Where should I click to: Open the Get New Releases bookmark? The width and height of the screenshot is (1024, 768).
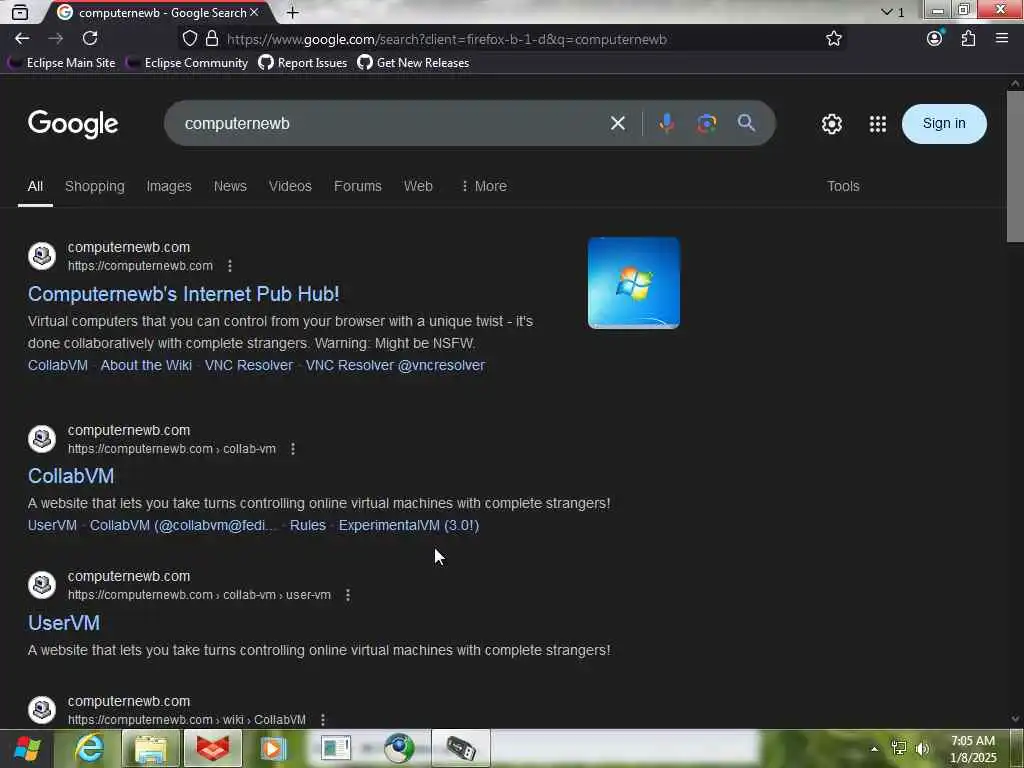(x=413, y=63)
